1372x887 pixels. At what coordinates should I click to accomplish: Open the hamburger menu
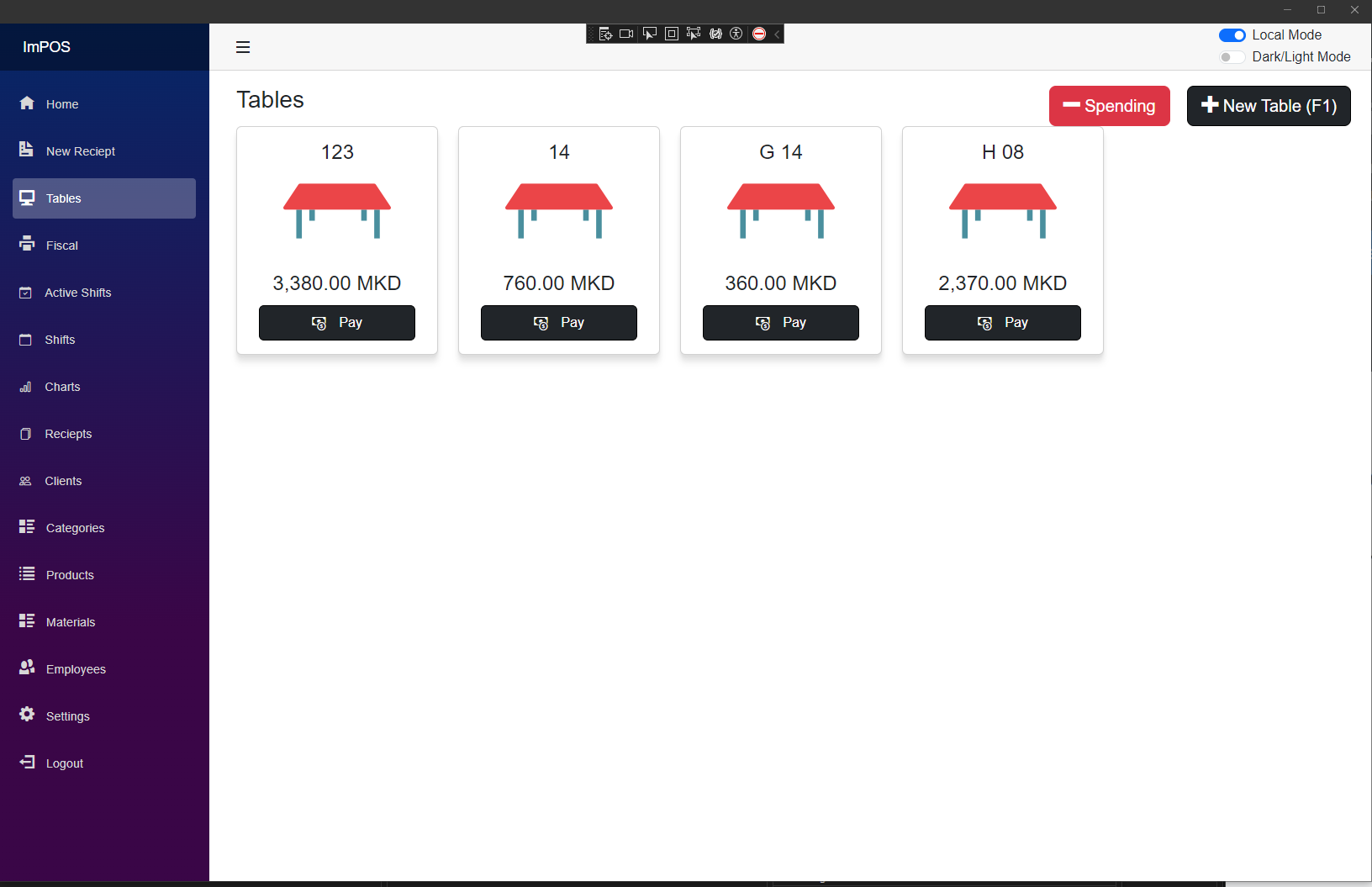tap(243, 47)
